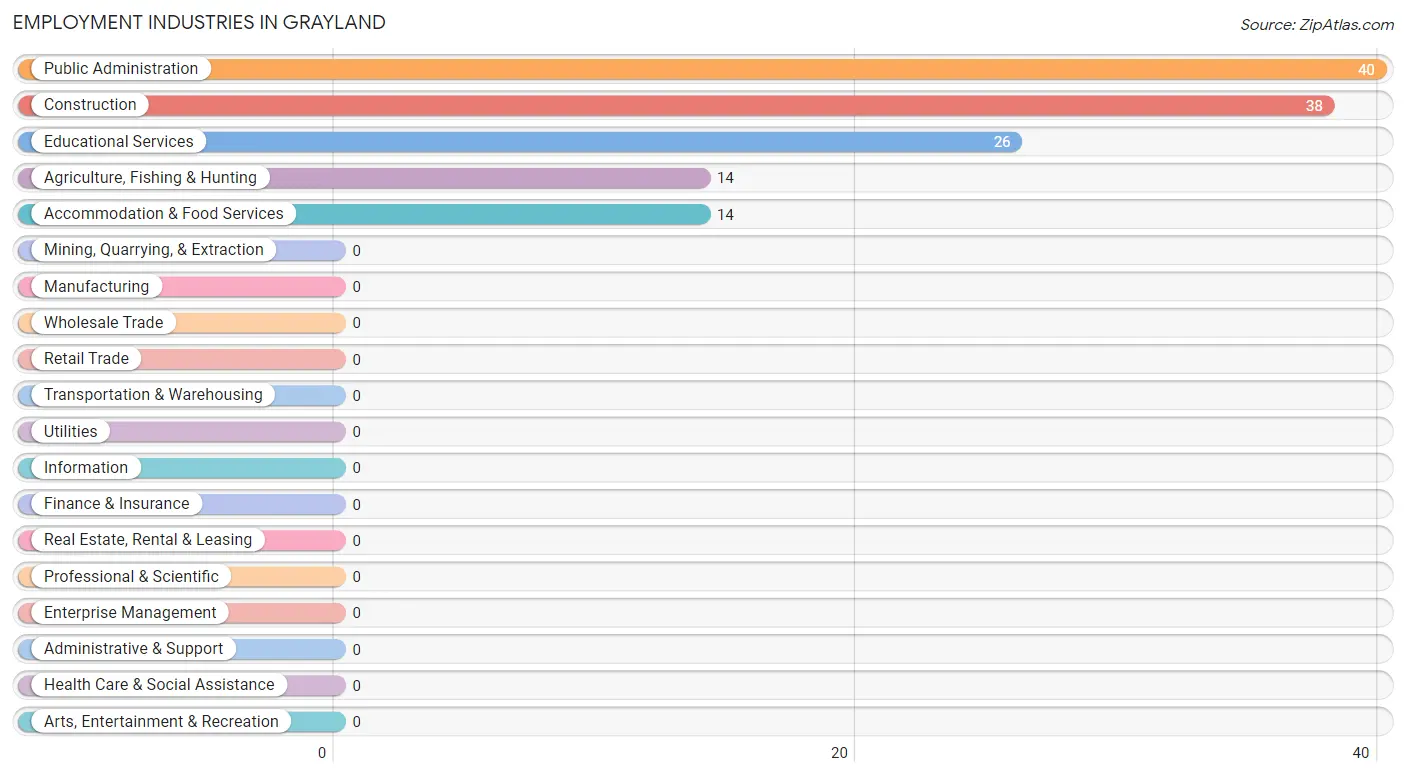Click the Professional & Scientific label
Viewport: 1406px width, 776px height.
point(131,577)
